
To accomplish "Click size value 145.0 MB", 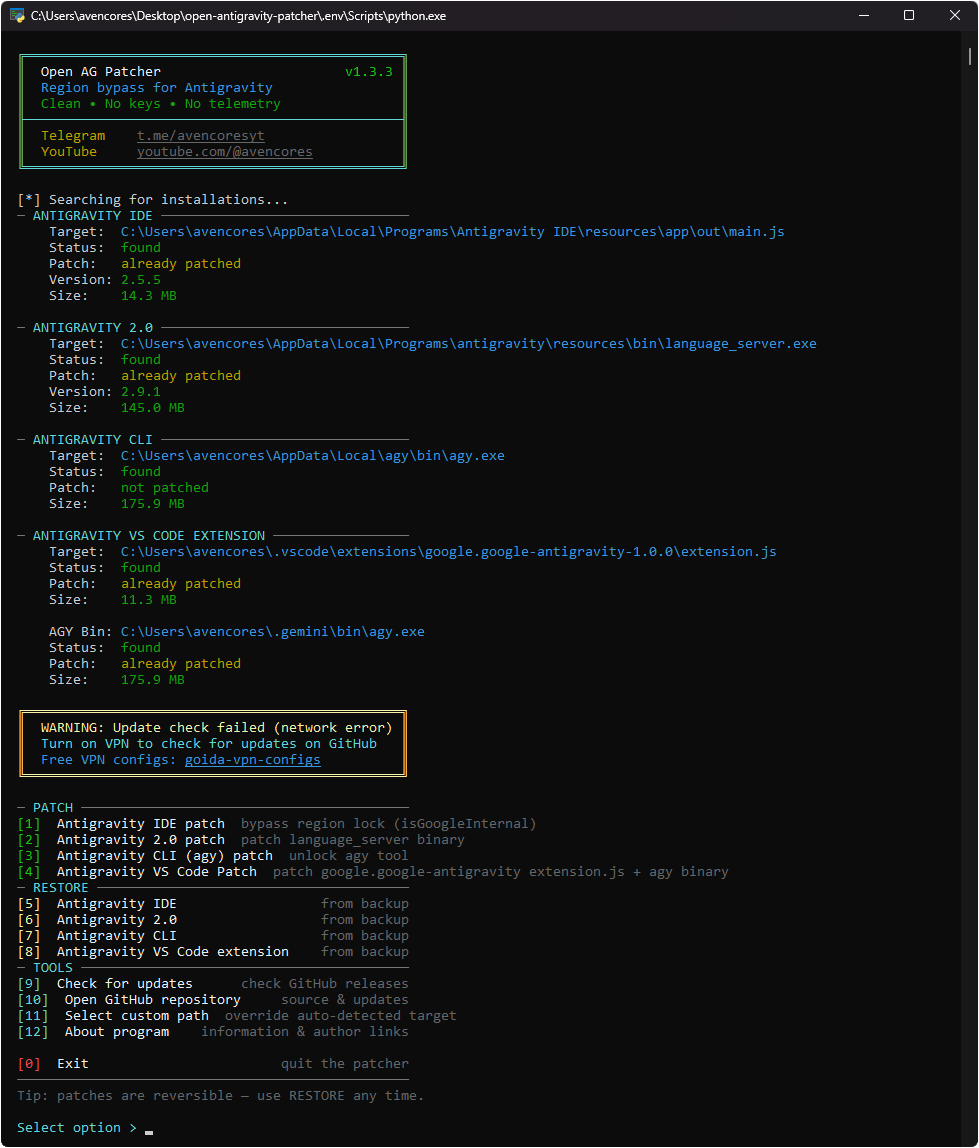I will 152,408.
